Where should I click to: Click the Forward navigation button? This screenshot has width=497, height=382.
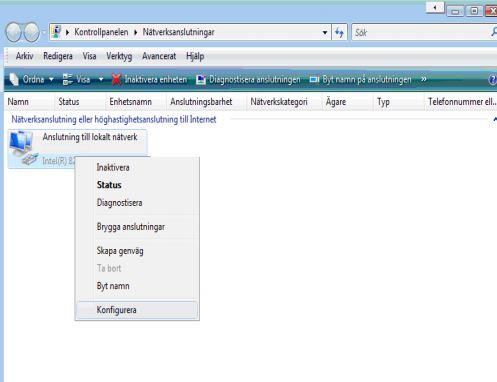pos(32,32)
